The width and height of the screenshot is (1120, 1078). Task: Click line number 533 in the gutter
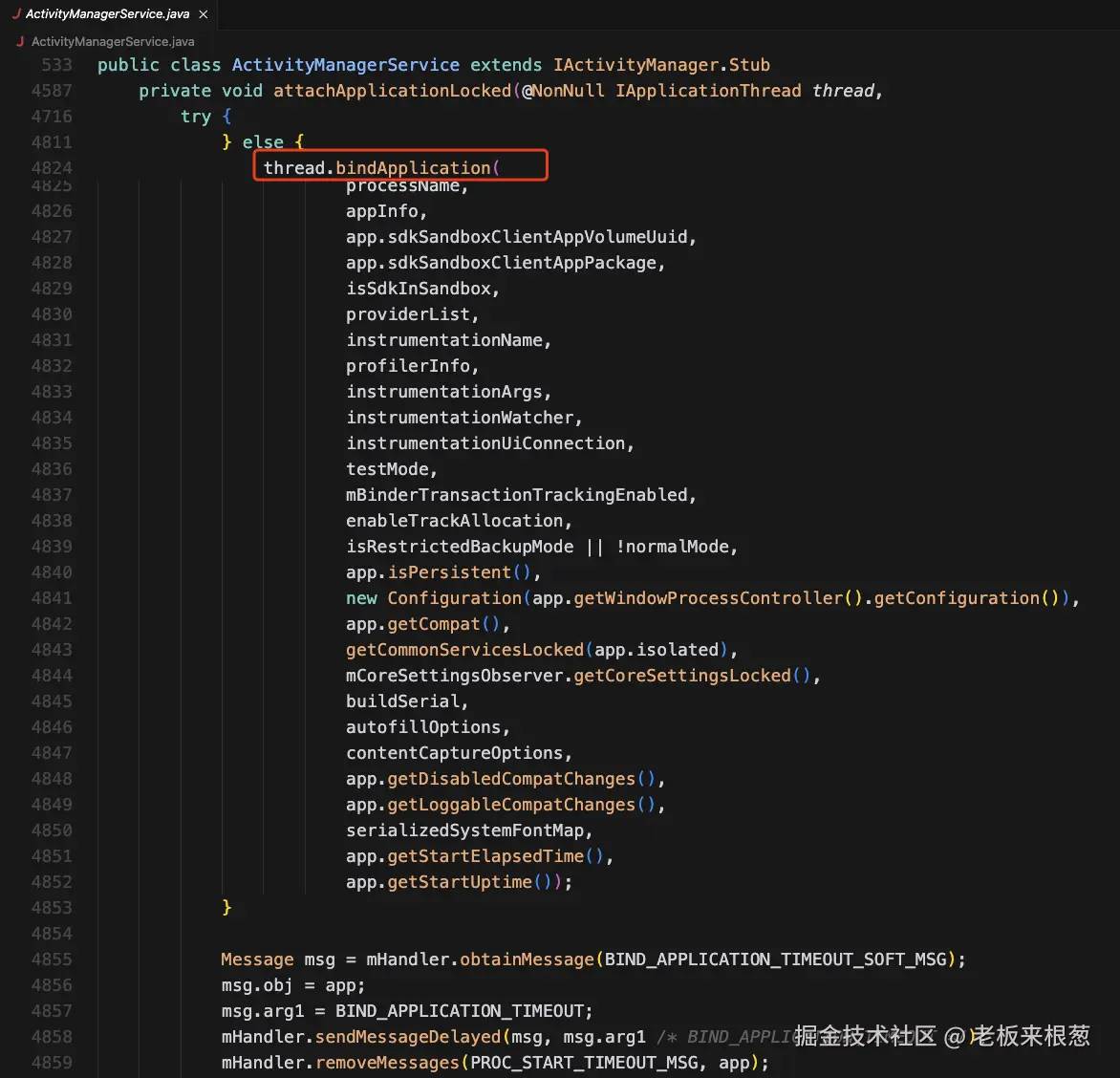pos(56,65)
